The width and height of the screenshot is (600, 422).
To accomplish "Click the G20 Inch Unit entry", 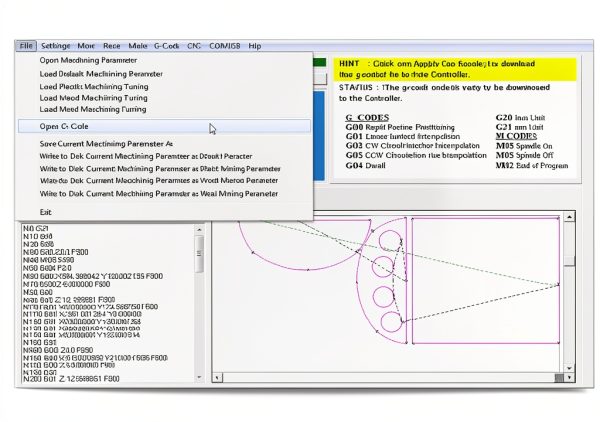I will [520, 117].
